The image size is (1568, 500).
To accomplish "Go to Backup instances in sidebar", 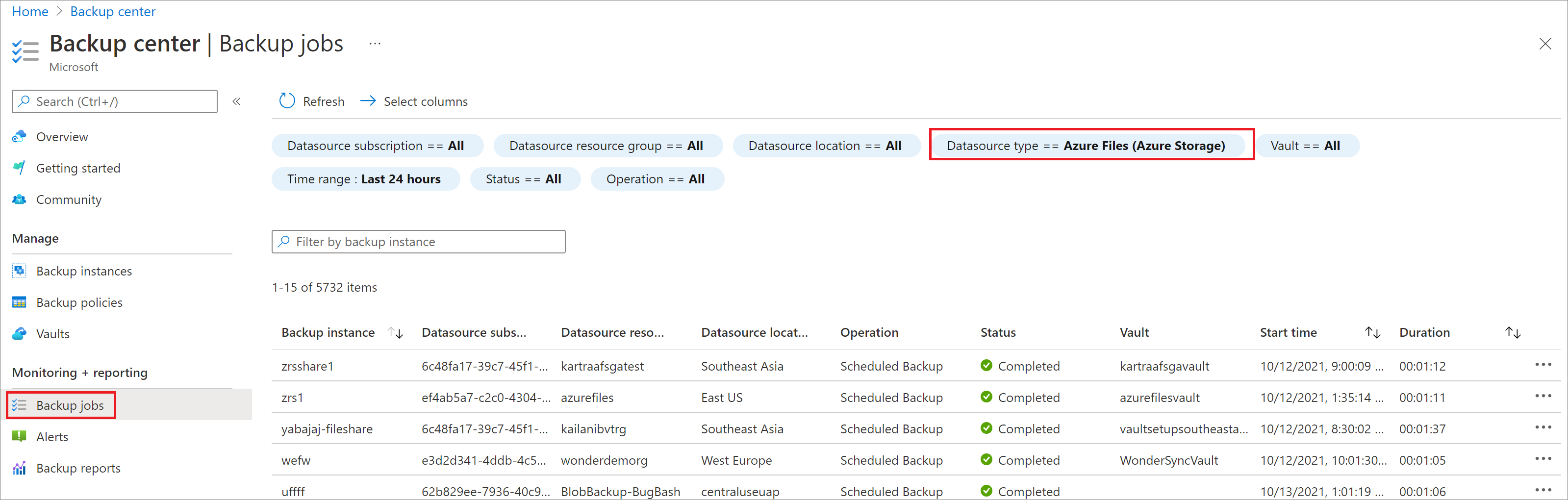I will [84, 271].
